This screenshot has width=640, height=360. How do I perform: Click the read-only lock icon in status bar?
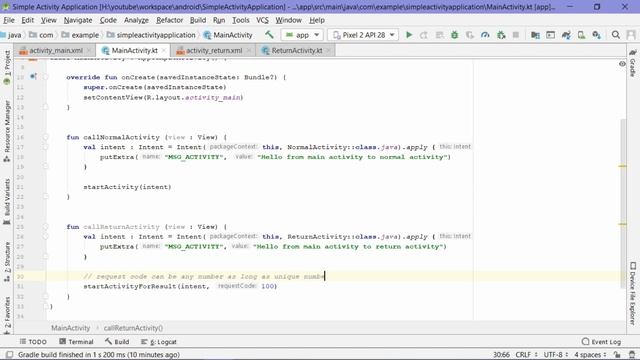coord(617,355)
